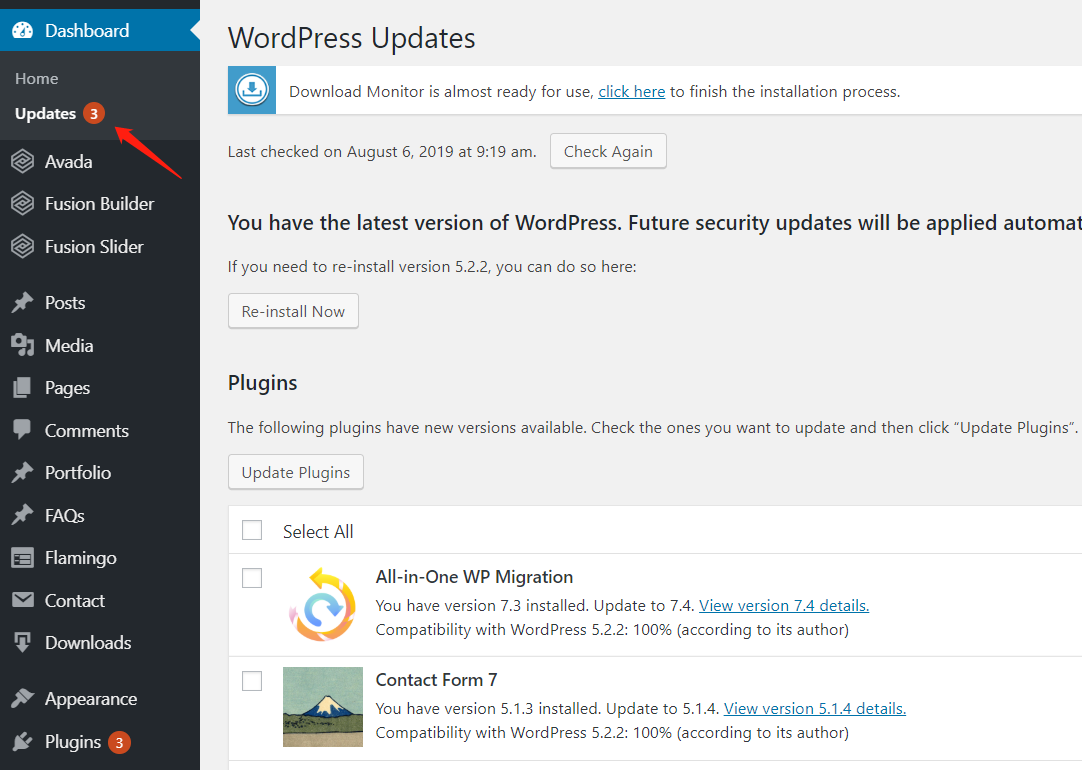1082x770 pixels.
Task: Open the Updates submenu item
Action: click(x=46, y=114)
